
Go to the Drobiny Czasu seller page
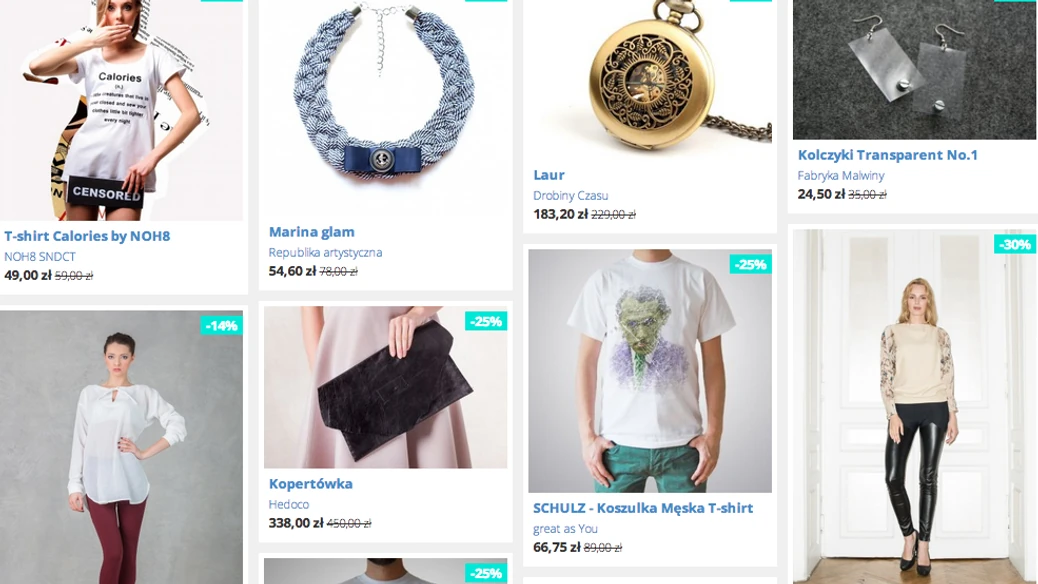pos(570,195)
